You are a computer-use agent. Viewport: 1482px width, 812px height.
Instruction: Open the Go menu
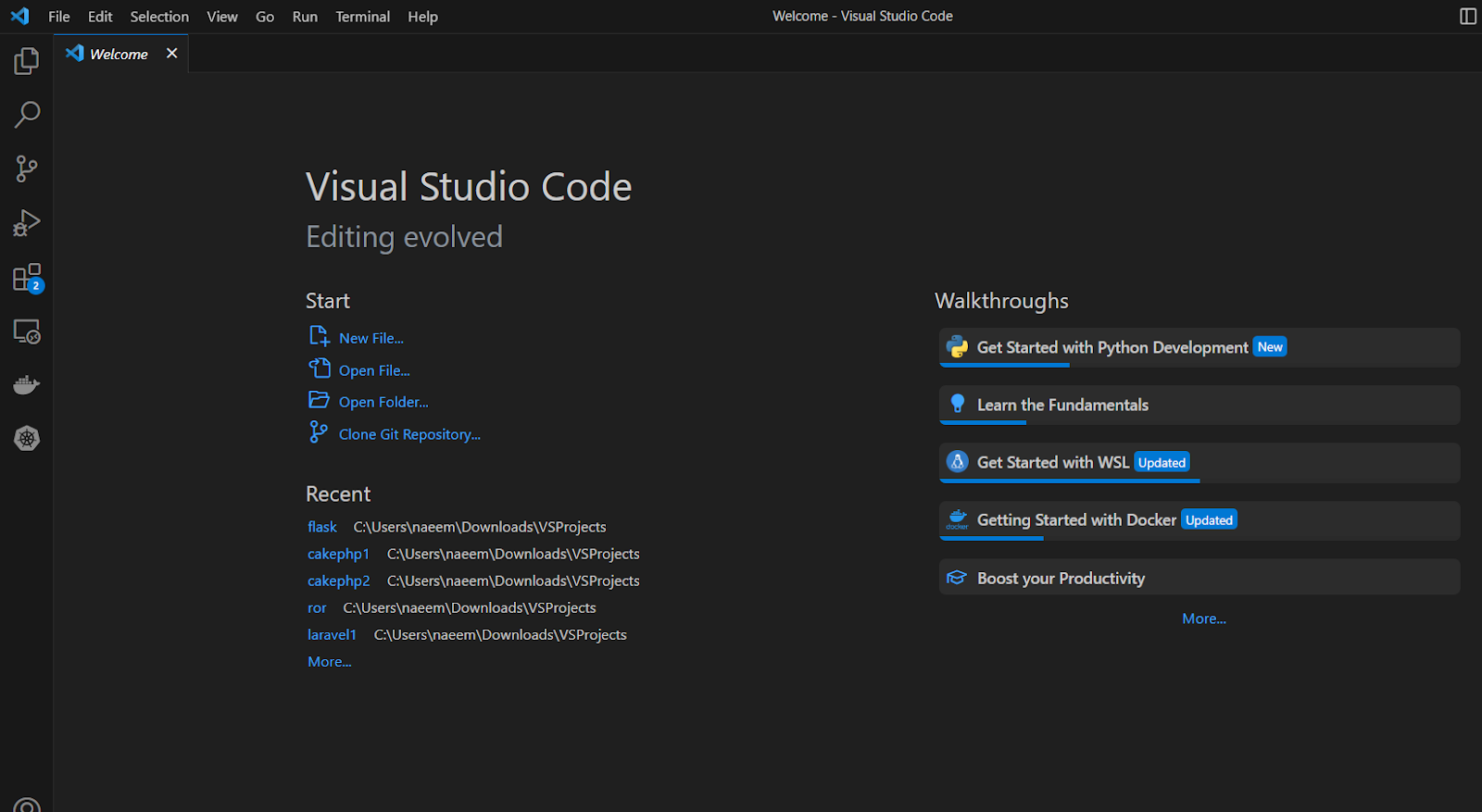pos(265,17)
